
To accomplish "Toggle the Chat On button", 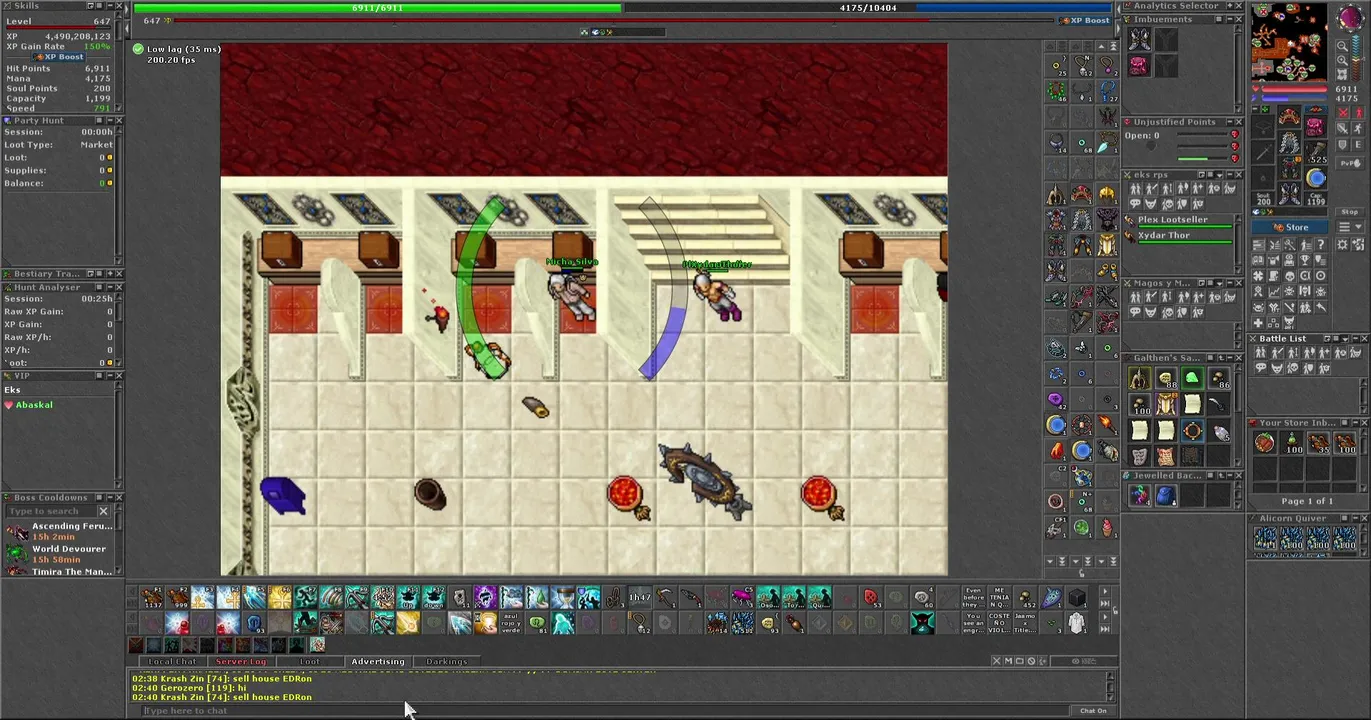I will pos(1093,711).
